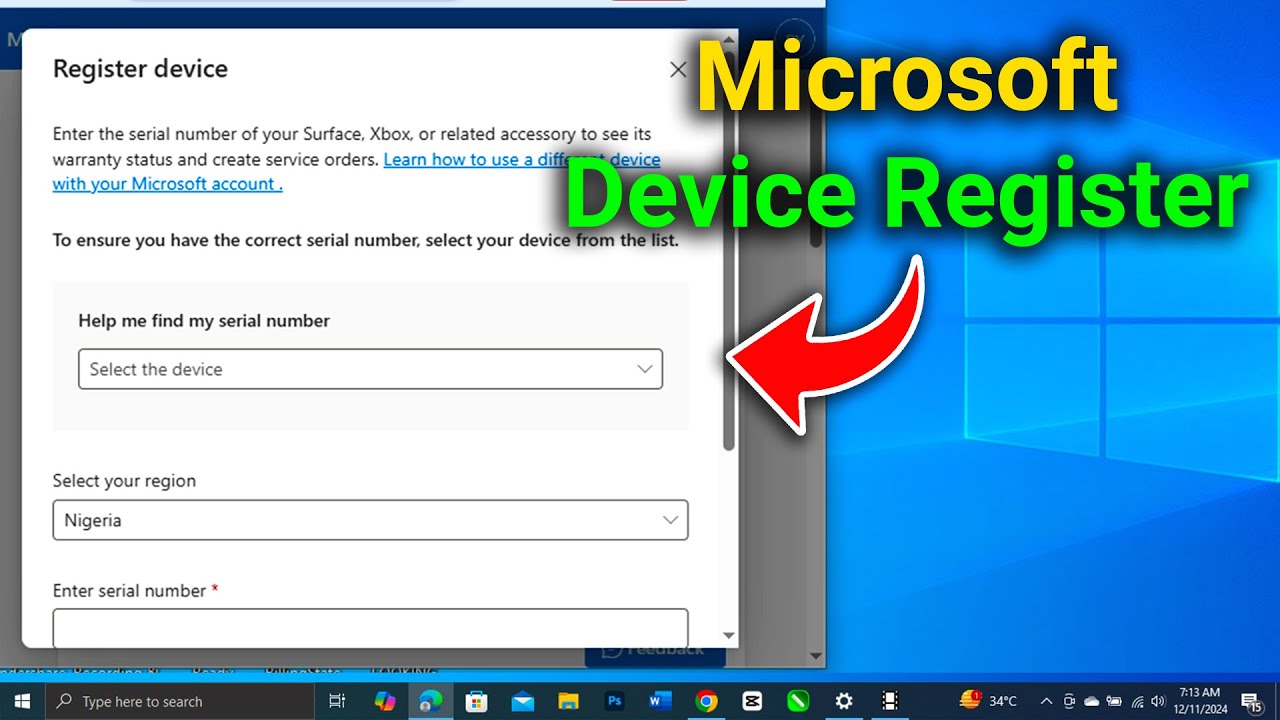Show hidden system tray icons
The width and height of the screenshot is (1280, 720).
point(1046,701)
